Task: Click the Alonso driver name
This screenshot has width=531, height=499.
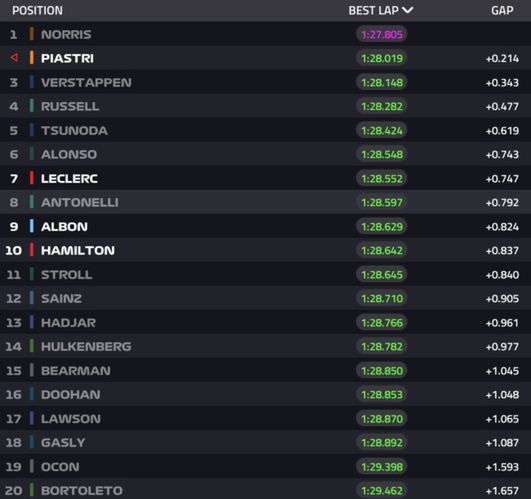Action: pos(69,154)
